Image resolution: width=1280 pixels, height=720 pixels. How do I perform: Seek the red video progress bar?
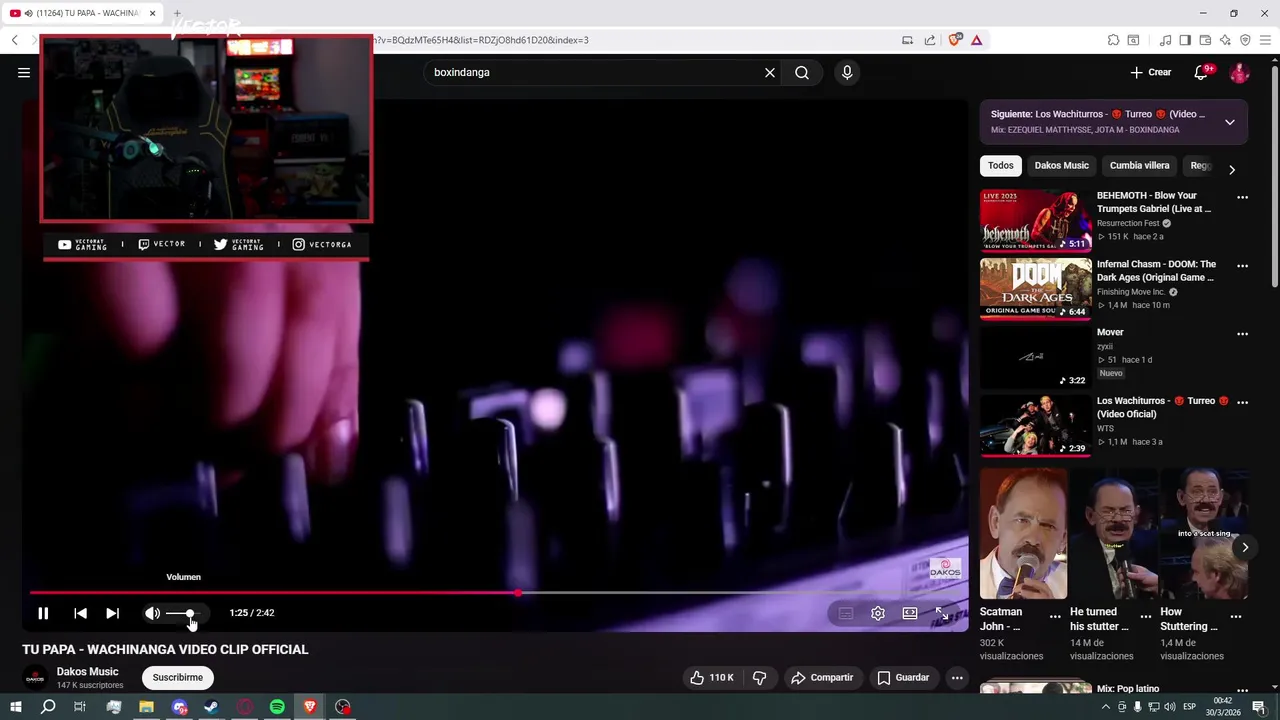(x=498, y=593)
